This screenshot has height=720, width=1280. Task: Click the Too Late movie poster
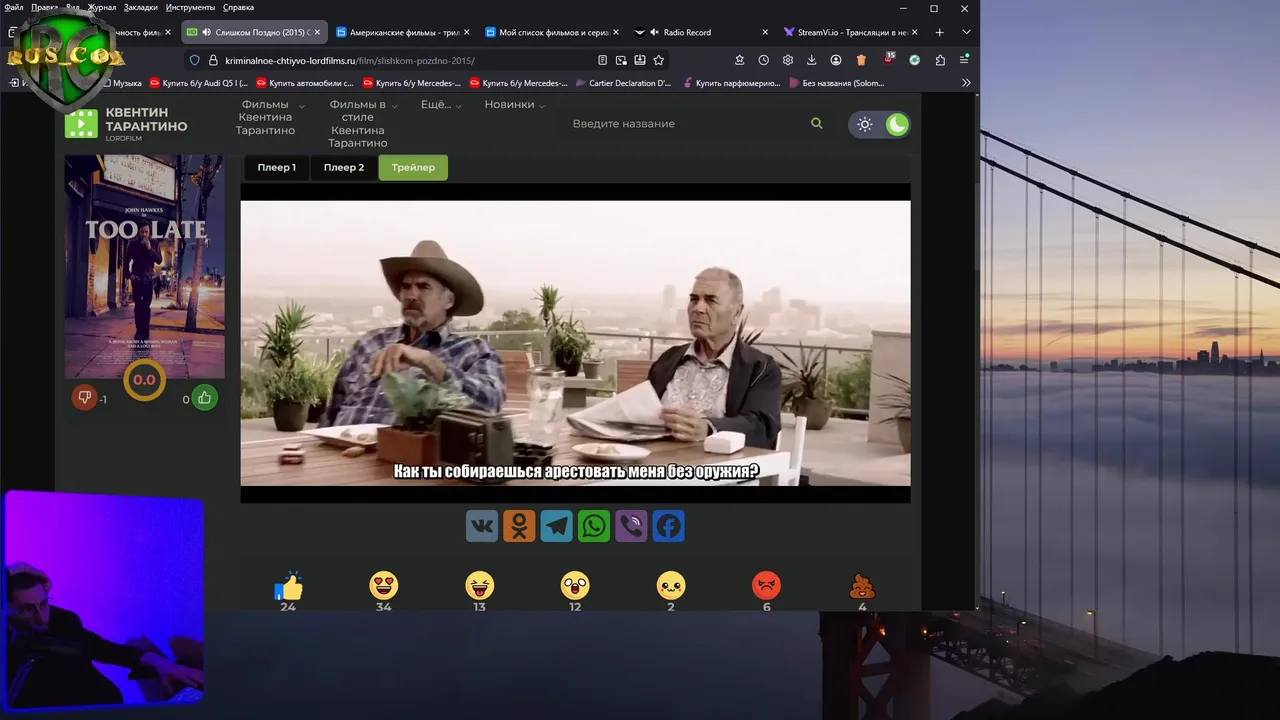(145, 267)
